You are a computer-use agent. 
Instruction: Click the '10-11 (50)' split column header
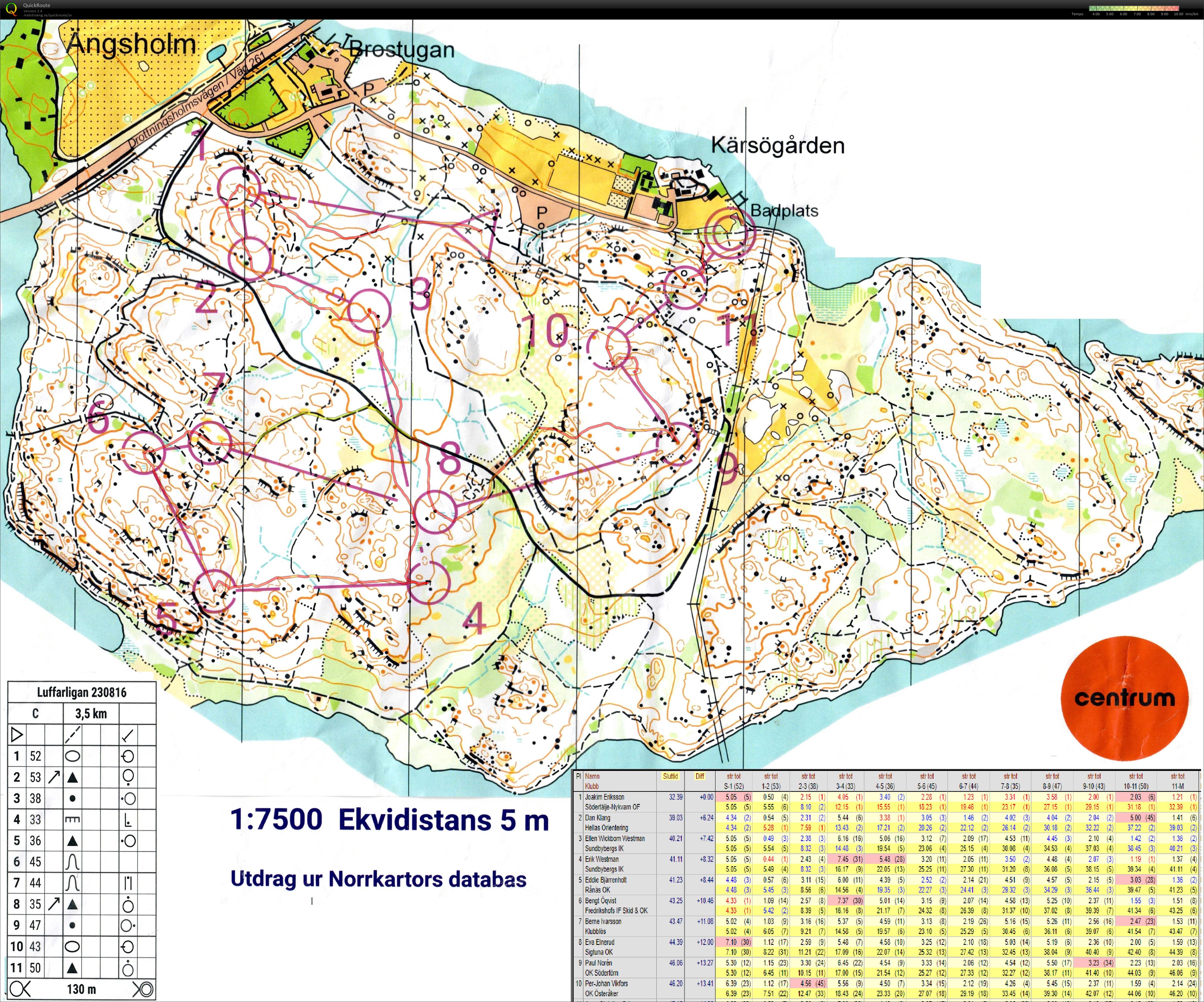1136,786
